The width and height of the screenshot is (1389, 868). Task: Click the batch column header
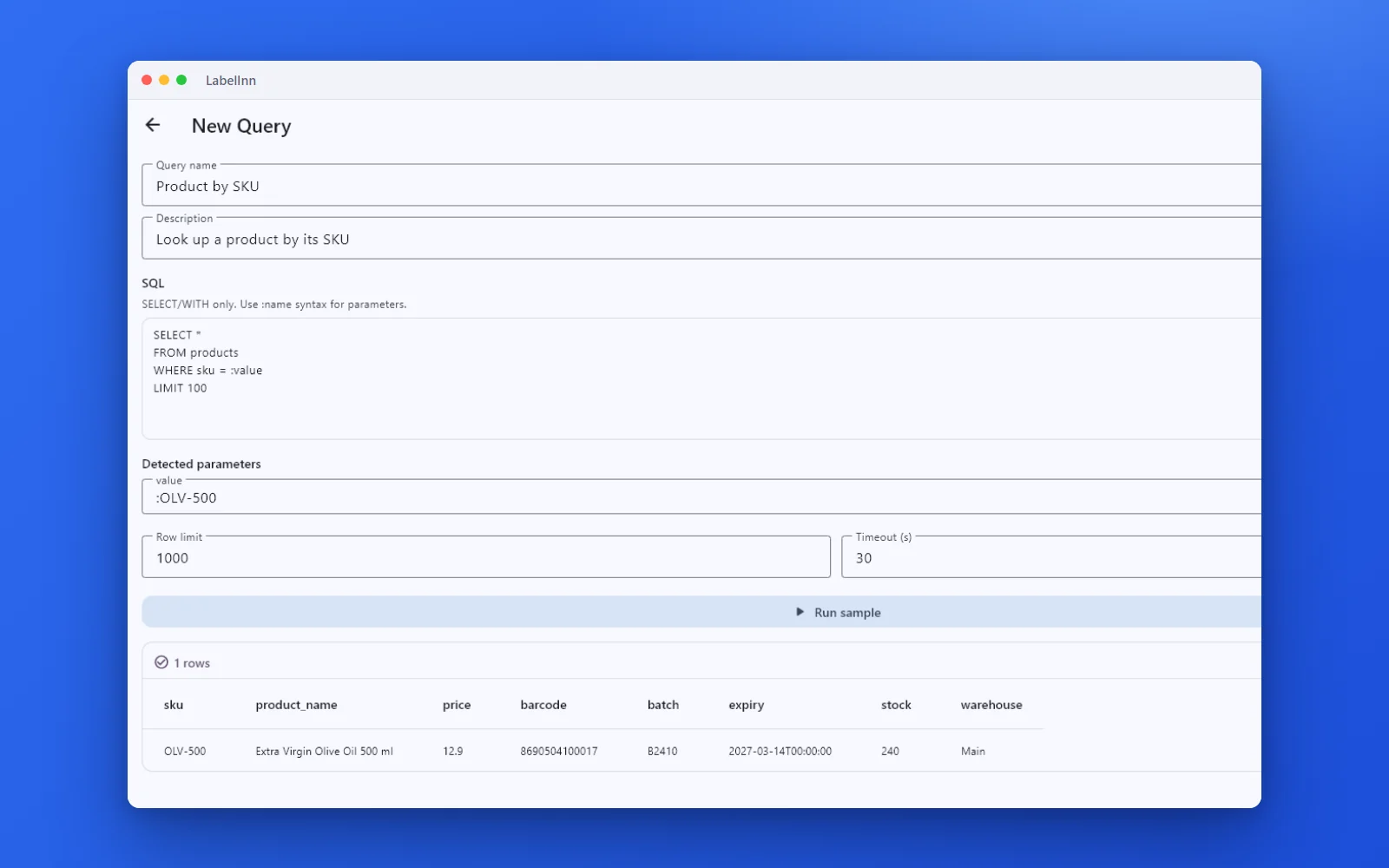click(663, 705)
